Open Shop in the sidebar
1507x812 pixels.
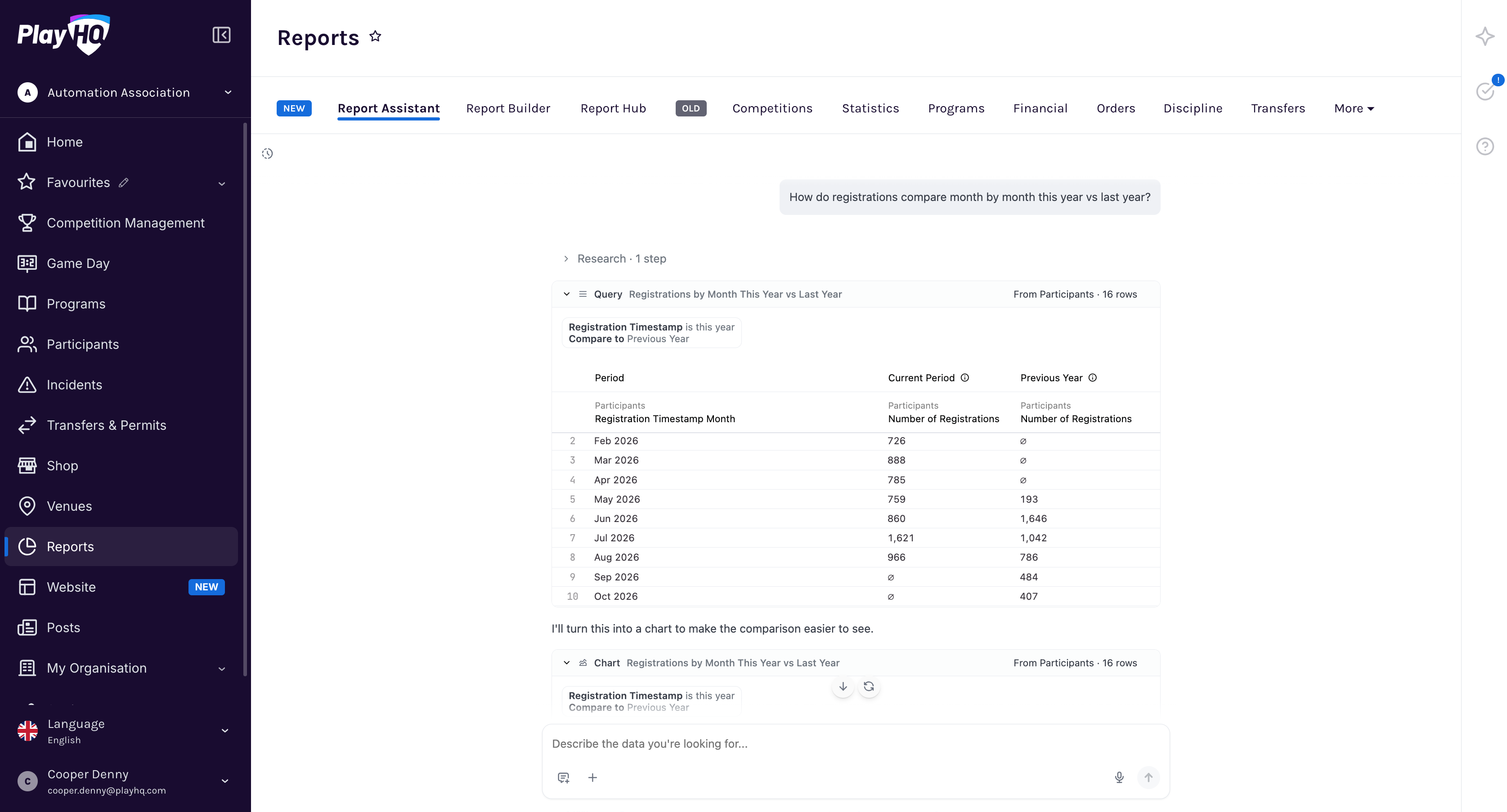click(121, 465)
